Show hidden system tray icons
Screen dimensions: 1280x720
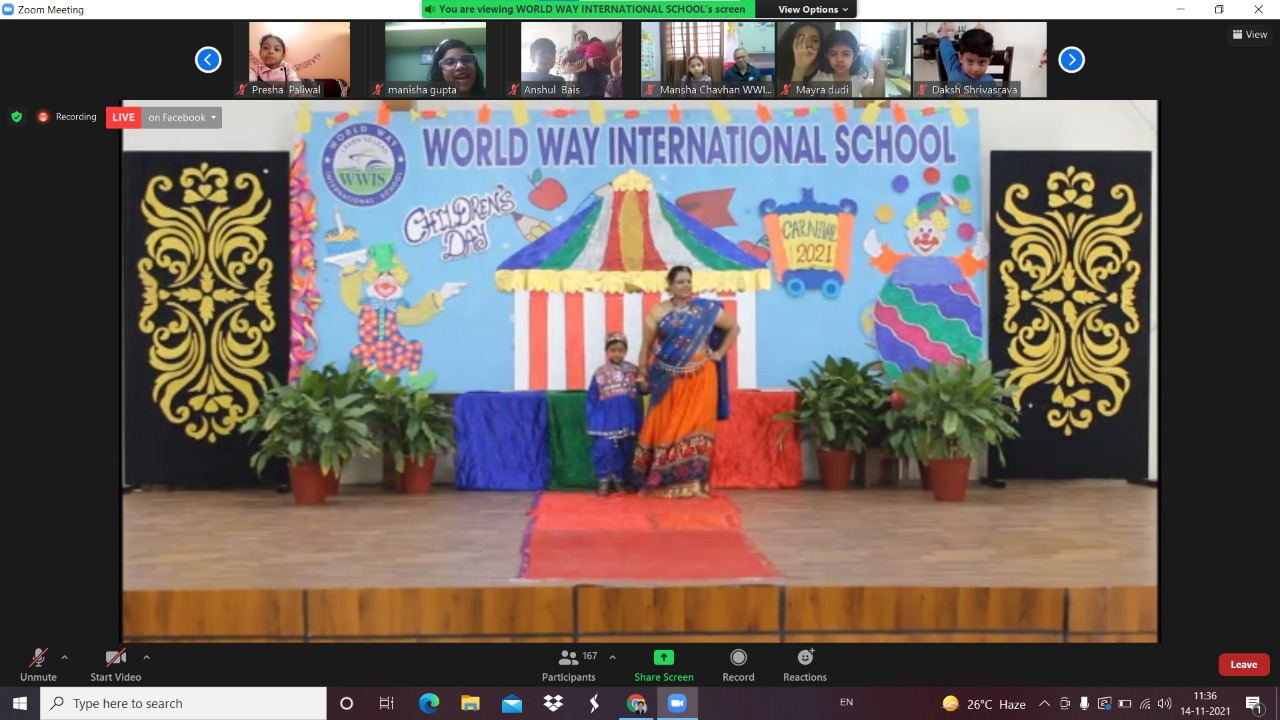pos(1044,704)
